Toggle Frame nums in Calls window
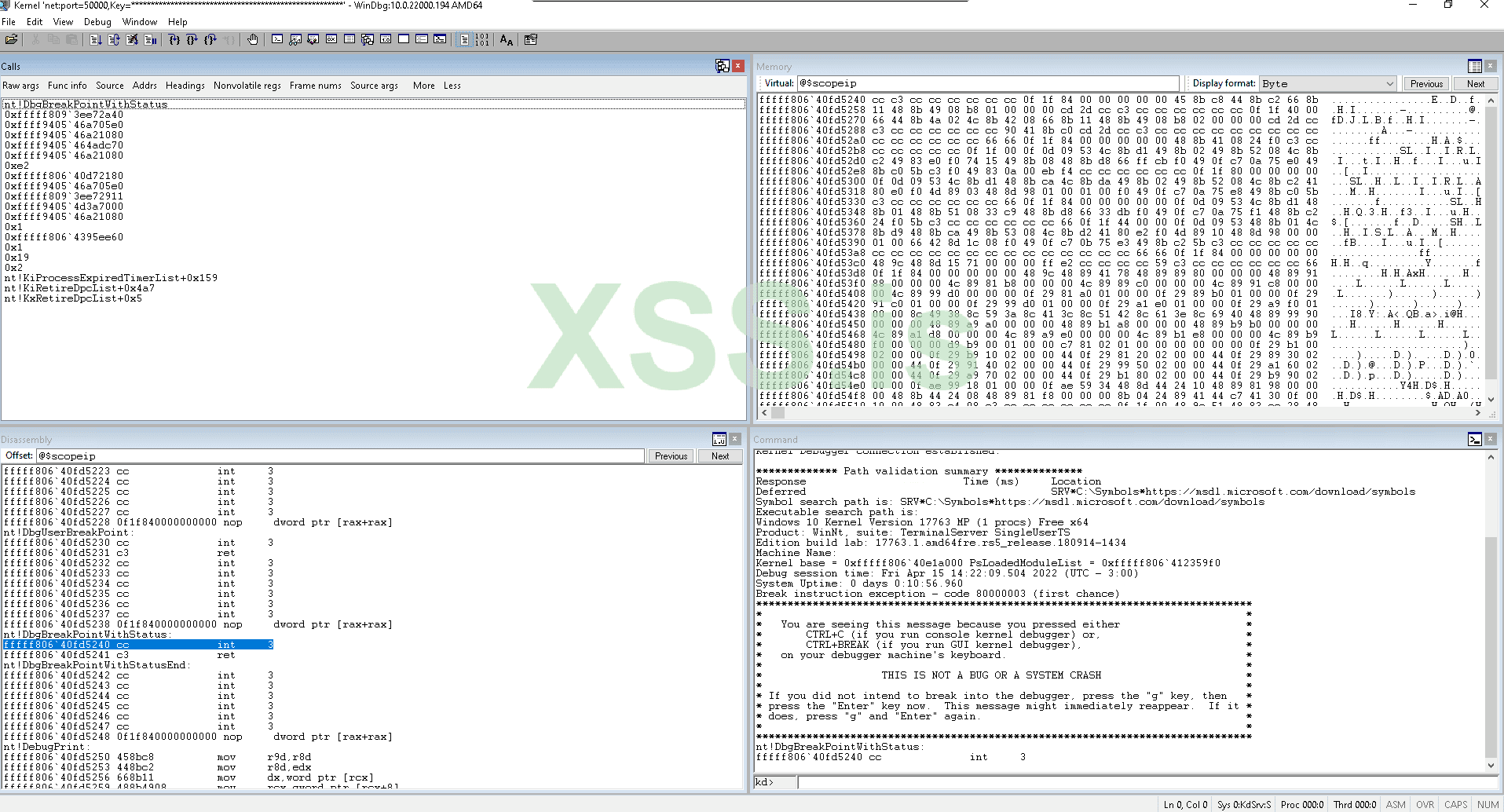Viewport: 1504px width, 812px height. 316,86
